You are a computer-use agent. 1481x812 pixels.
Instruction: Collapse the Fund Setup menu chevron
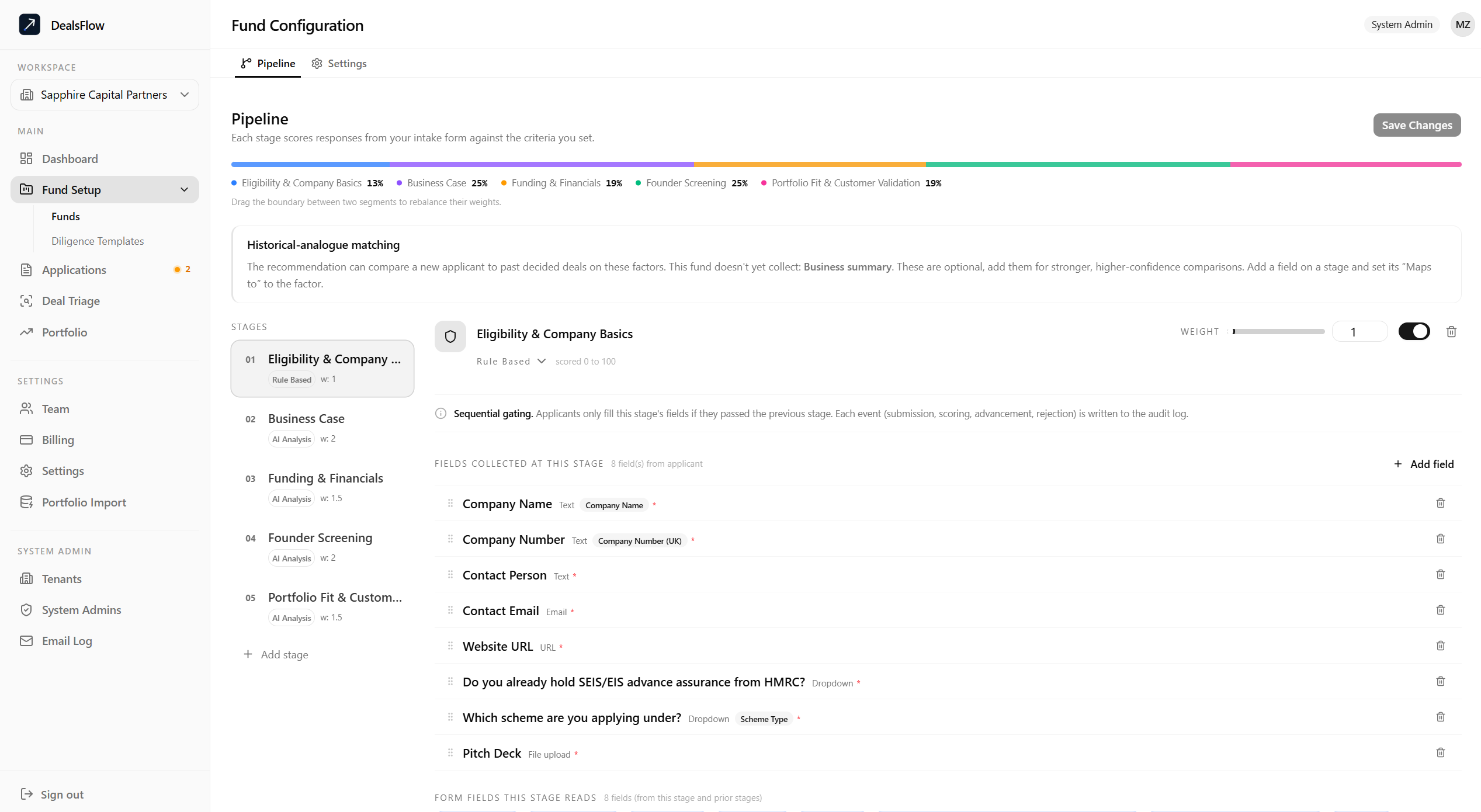[x=185, y=190]
